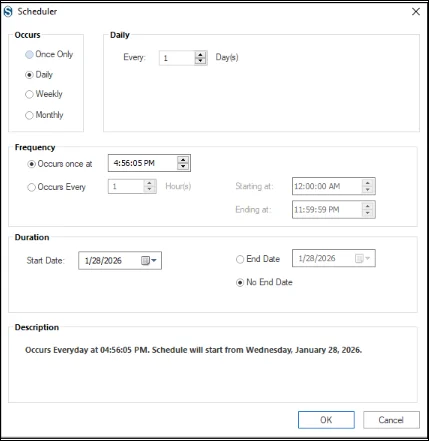The width and height of the screenshot is (429, 441).
Task: Decrease the Occurs Every Hour(s) value
Action: pos(150,189)
